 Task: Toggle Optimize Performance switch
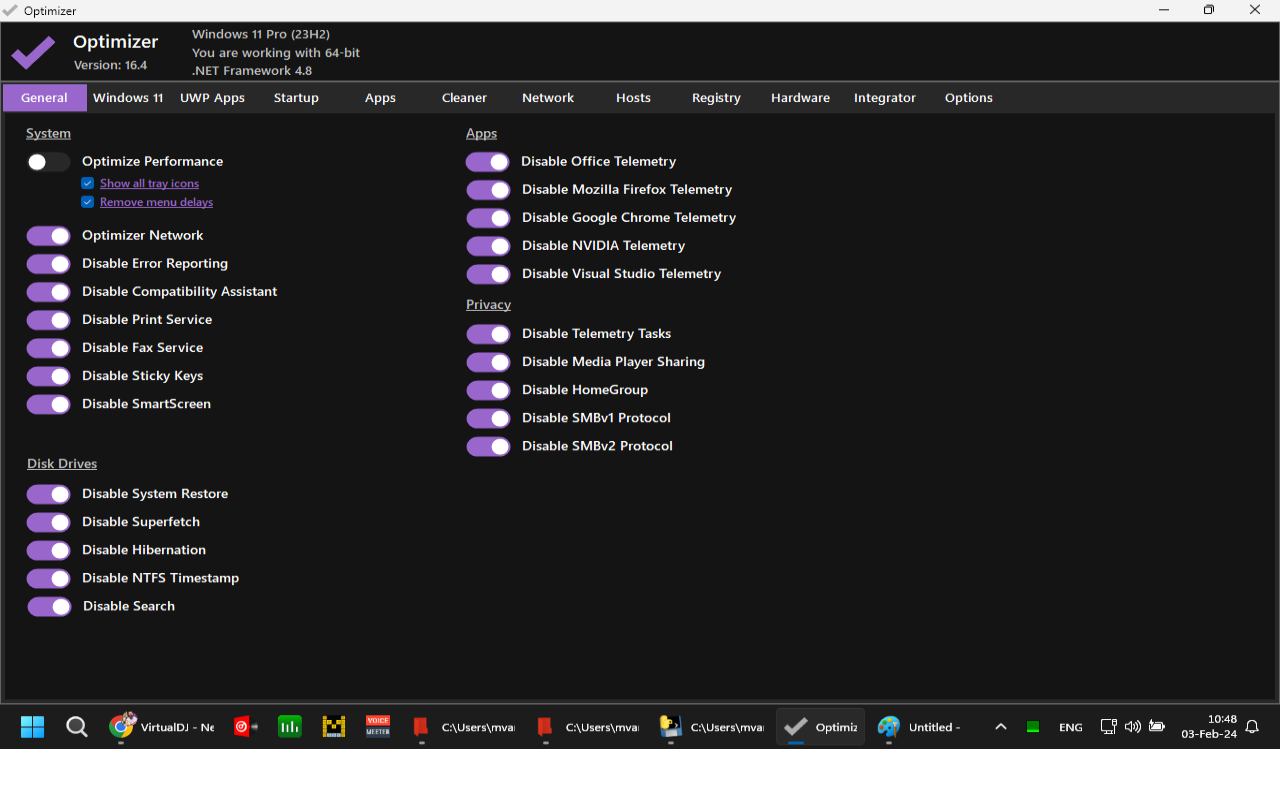(48, 162)
